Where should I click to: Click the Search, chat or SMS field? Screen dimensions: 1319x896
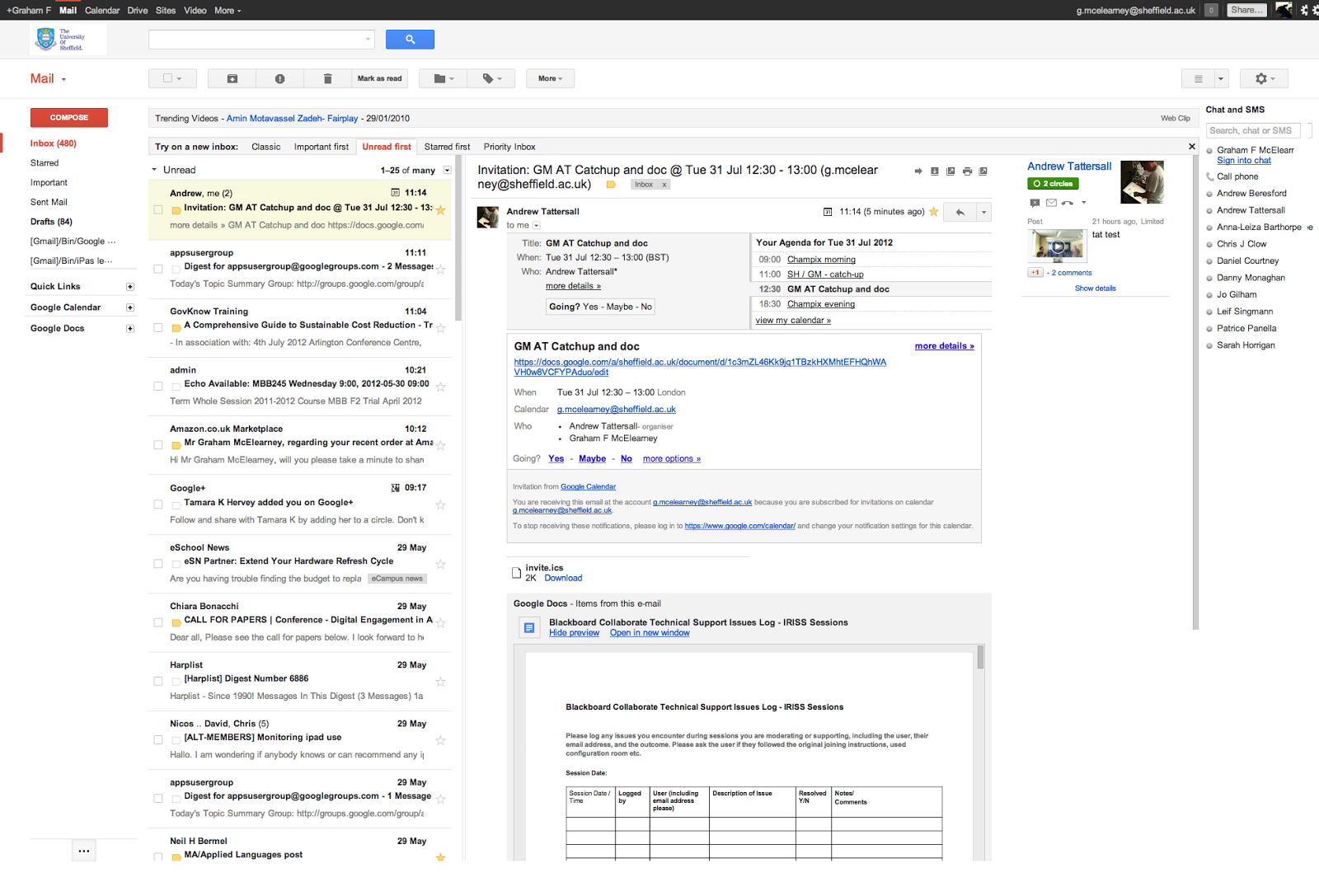point(1253,130)
